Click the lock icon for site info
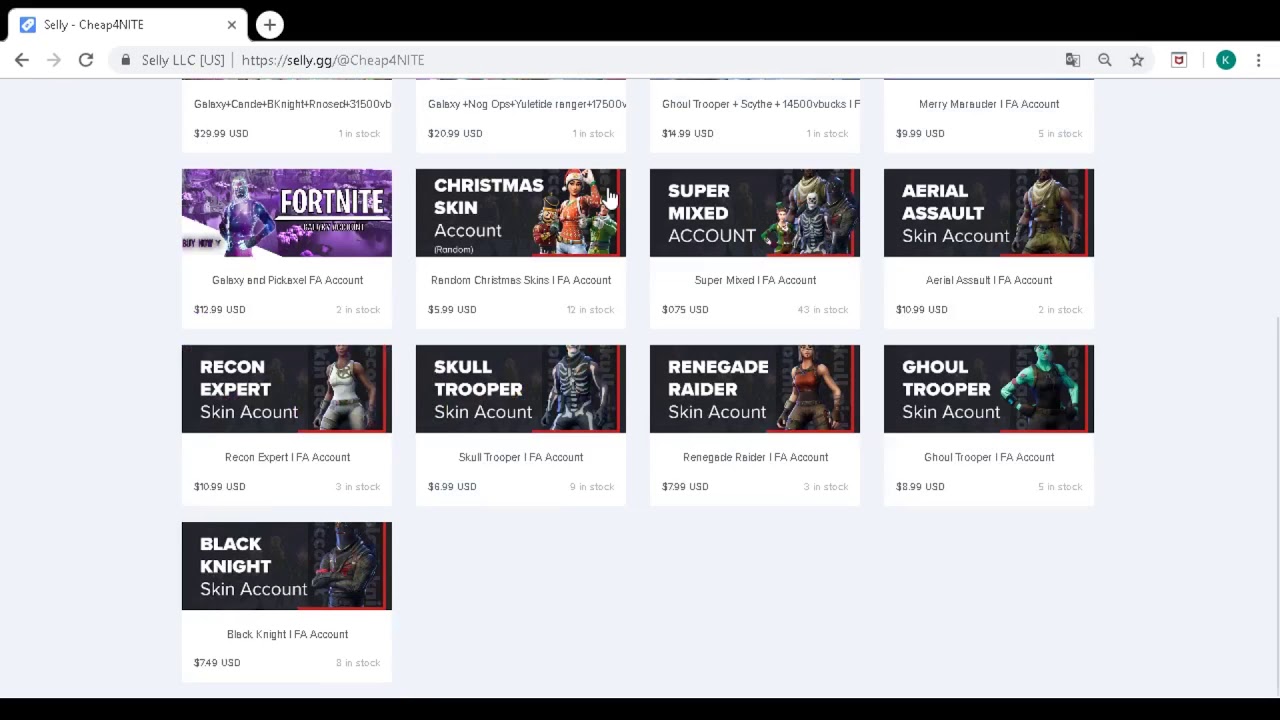The width and height of the screenshot is (1280, 720). pyautogui.click(x=126, y=60)
